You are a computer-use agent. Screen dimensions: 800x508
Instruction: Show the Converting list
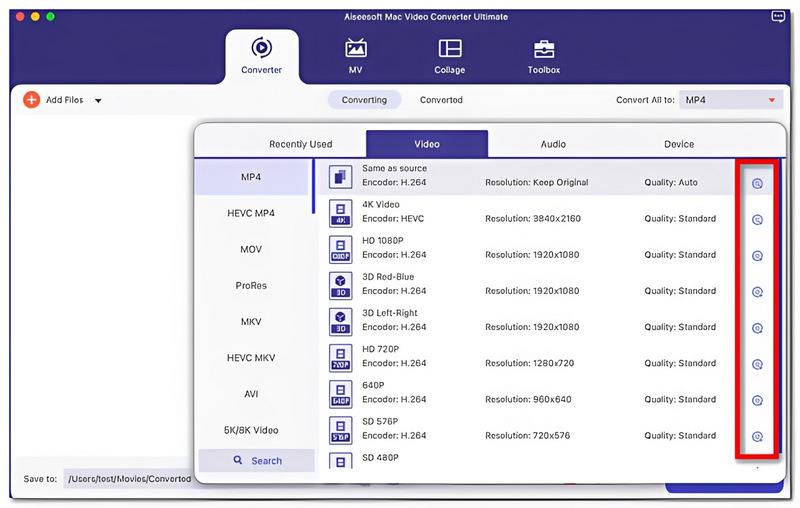pyautogui.click(x=364, y=100)
